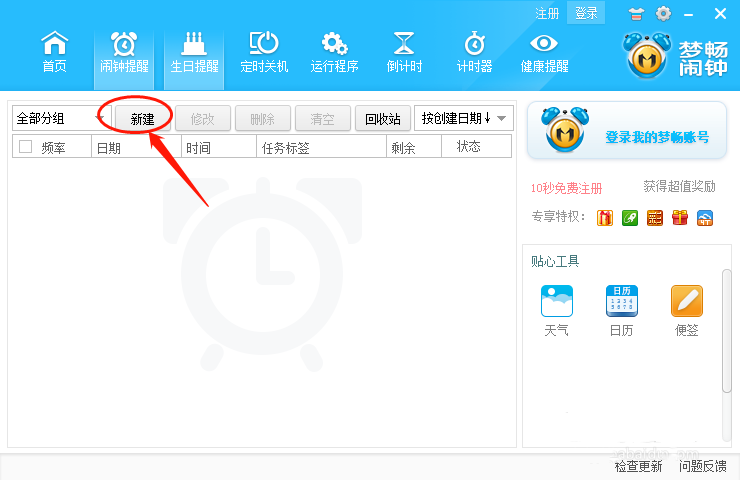
Task: Open the 日历 calendar tool
Action: click(x=621, y=310)
